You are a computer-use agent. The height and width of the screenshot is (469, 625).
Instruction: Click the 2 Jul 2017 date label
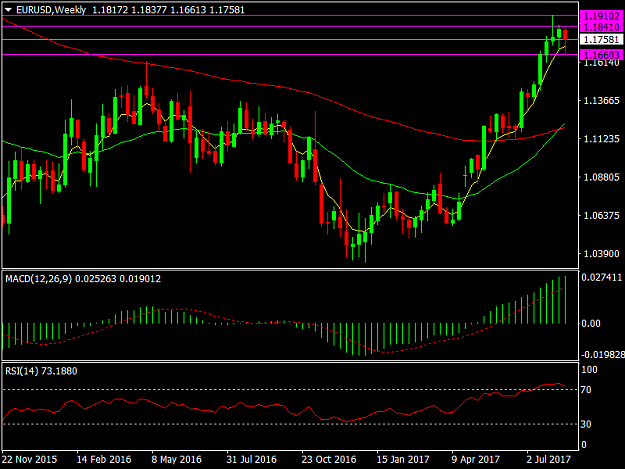tap(549, 459)
